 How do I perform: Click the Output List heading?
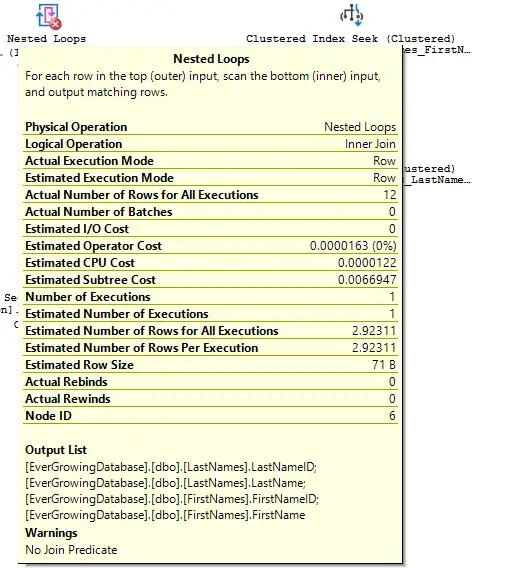[x=56, y=450]
